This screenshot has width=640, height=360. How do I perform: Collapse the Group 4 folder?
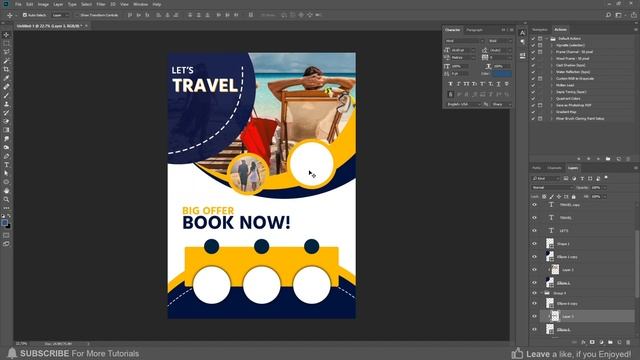542,293
